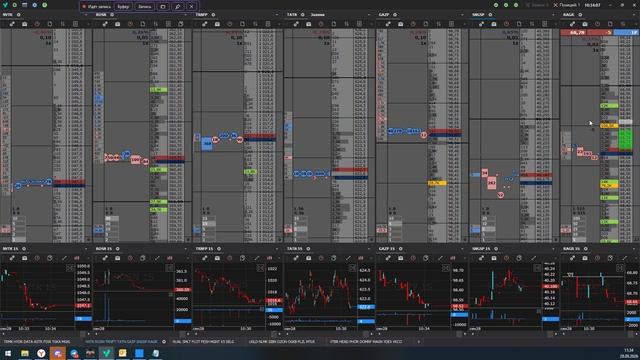Click the Запись button in recording toolbar
The width and height of the screenshot is (640, 360).
[144, 7]
